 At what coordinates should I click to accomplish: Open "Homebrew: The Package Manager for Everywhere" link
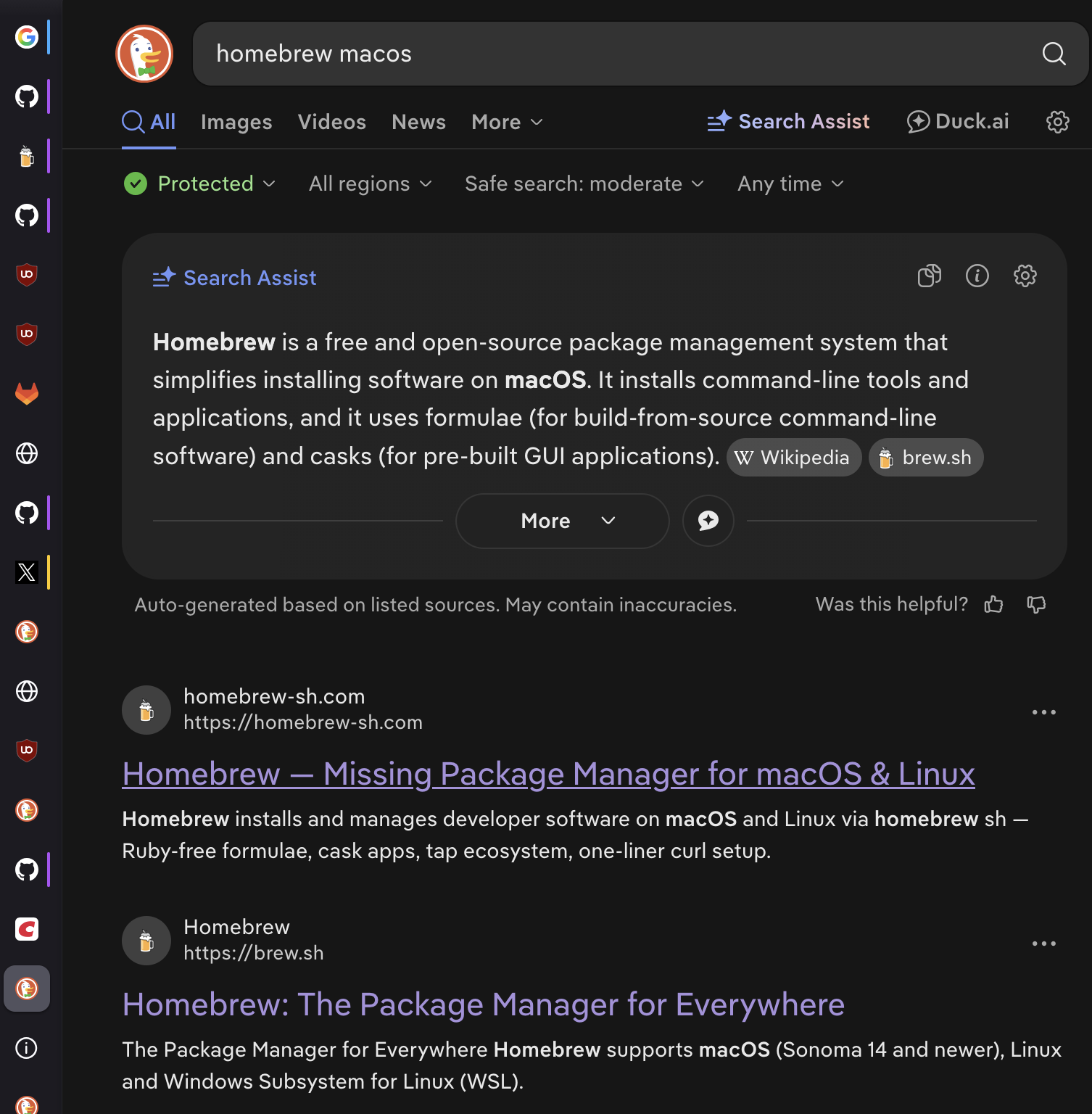click(484, 1004)
